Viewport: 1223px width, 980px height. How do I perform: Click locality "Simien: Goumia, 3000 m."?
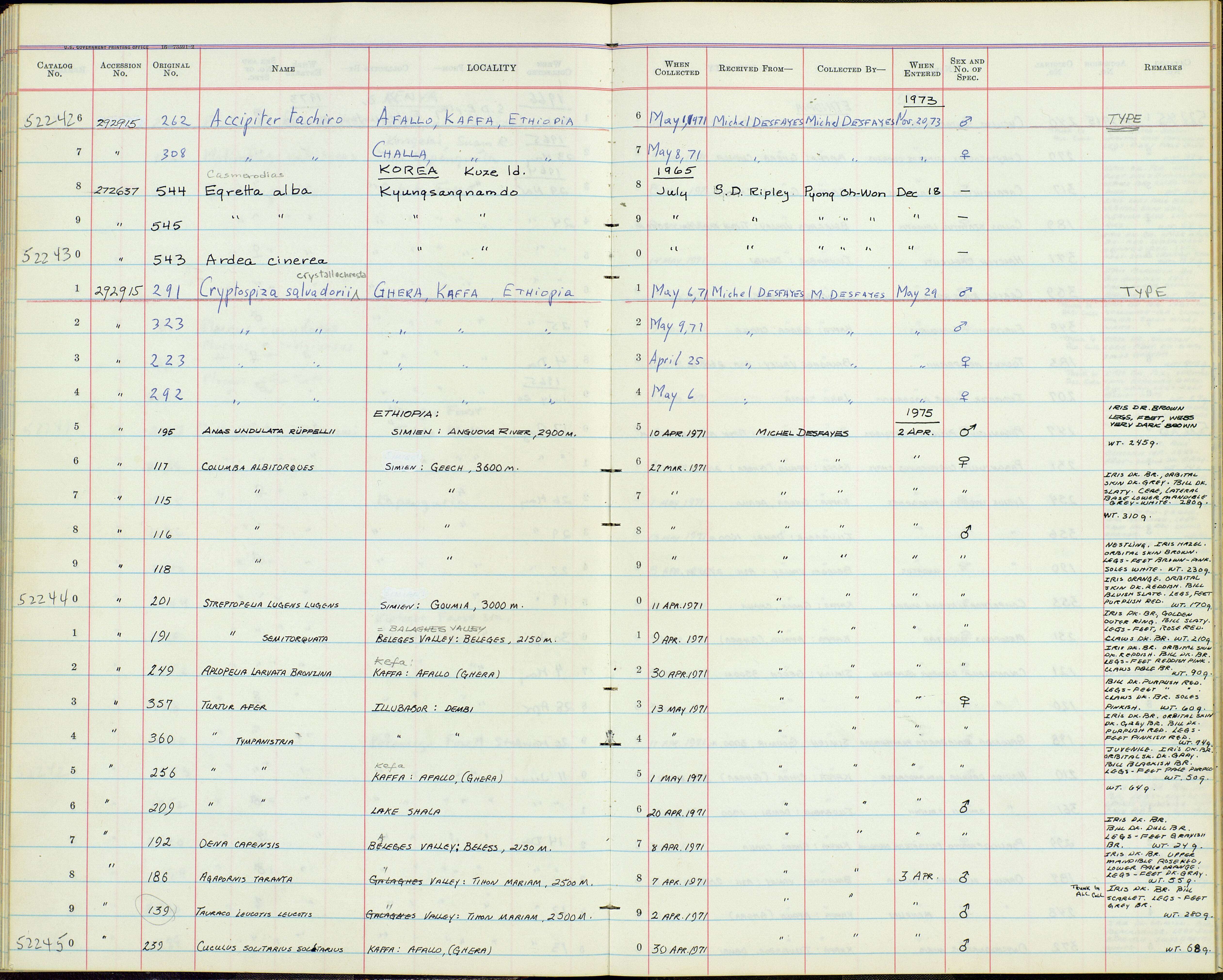point(452,605)
